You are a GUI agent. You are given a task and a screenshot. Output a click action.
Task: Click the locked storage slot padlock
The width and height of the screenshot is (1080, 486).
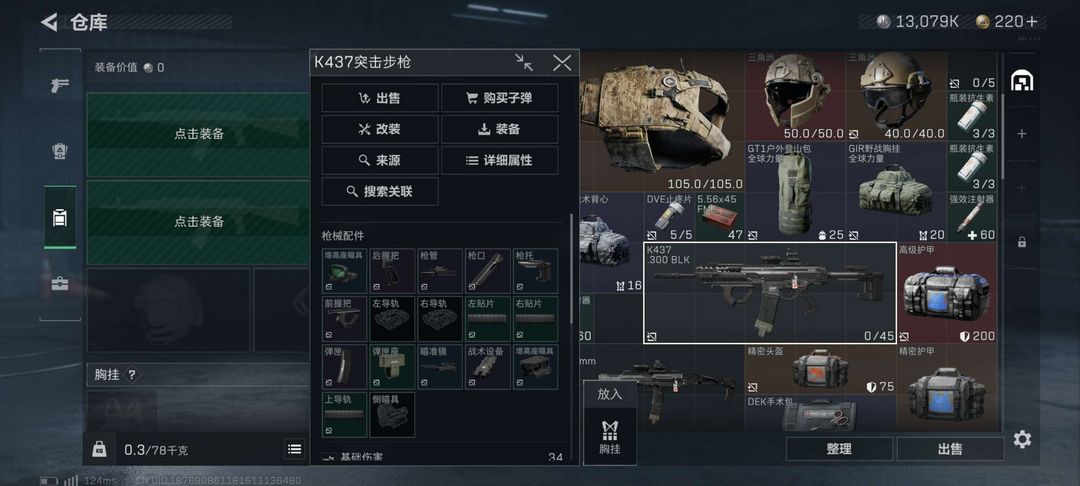click(x=1022, y=242)
